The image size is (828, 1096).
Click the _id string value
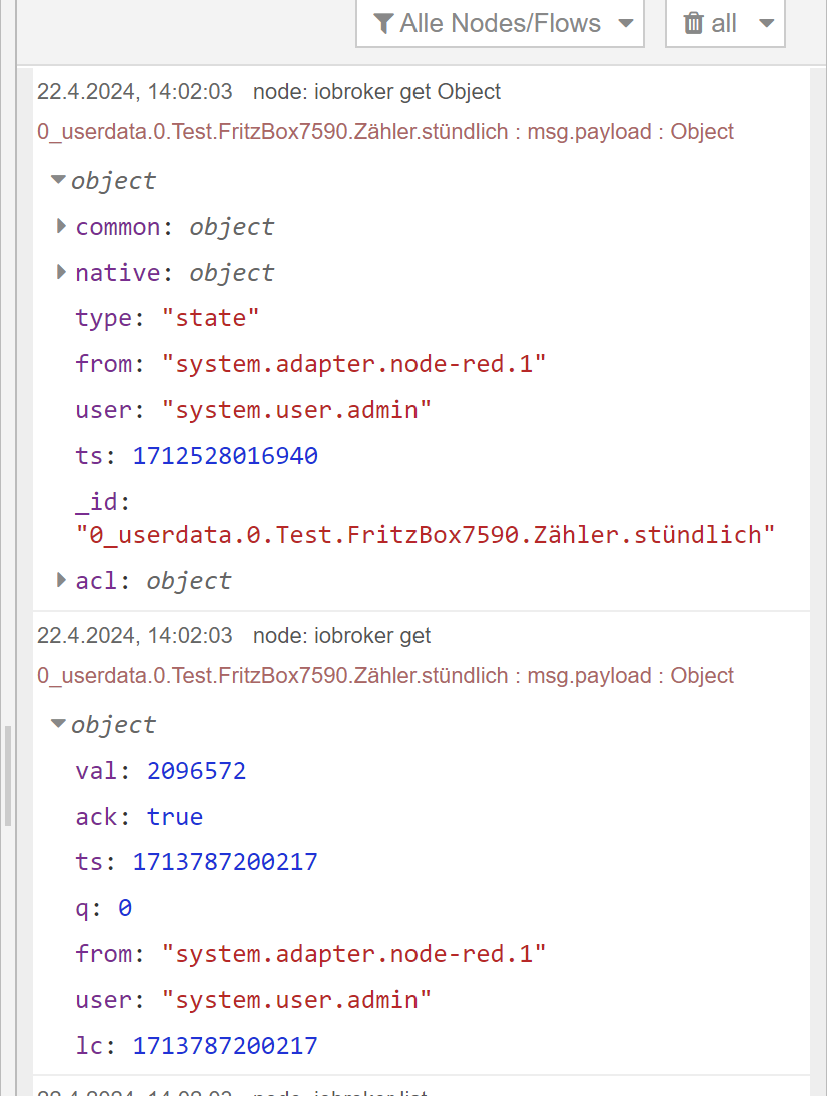pos(426,535)
